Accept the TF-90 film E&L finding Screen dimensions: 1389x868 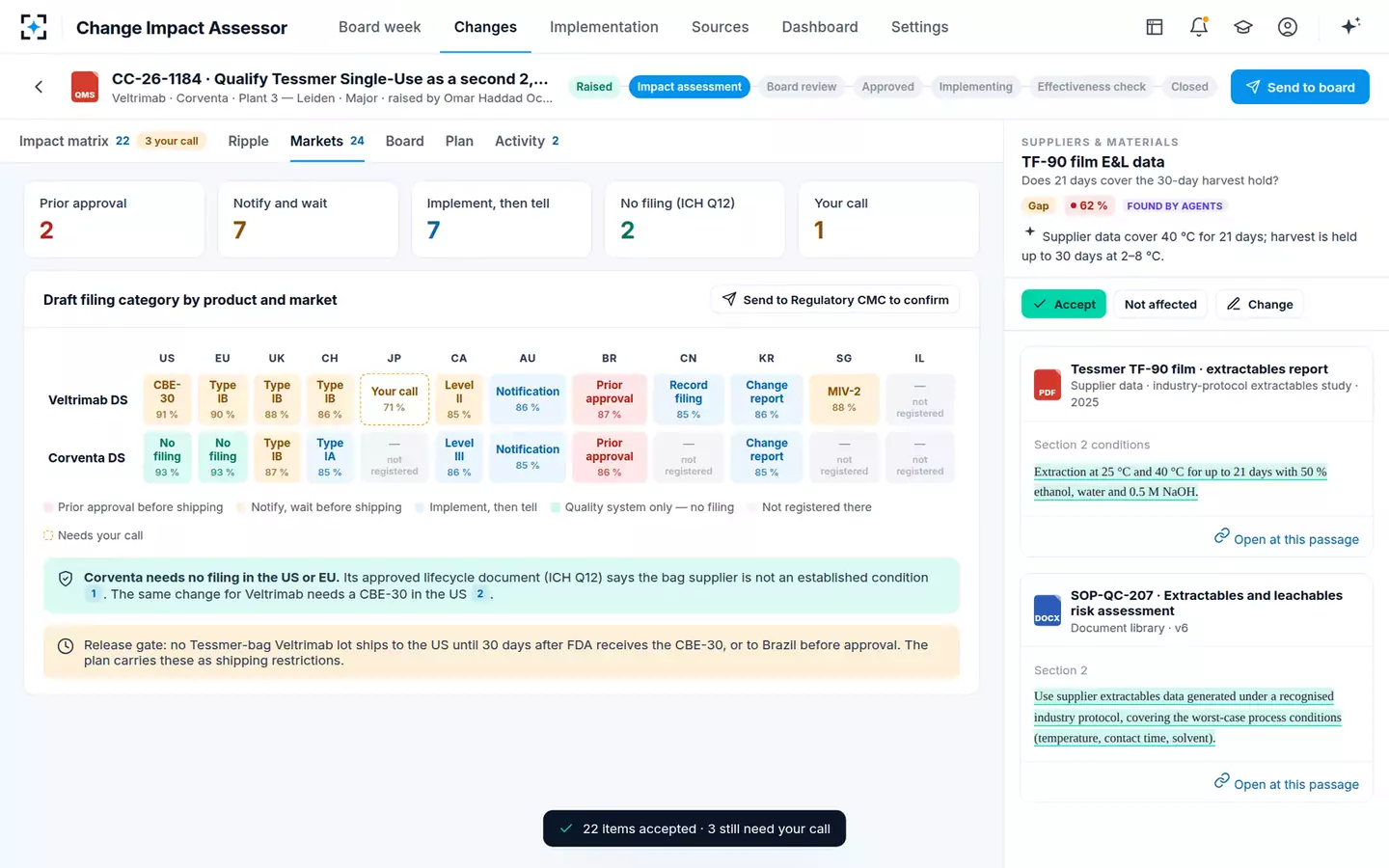point(1064,304)
